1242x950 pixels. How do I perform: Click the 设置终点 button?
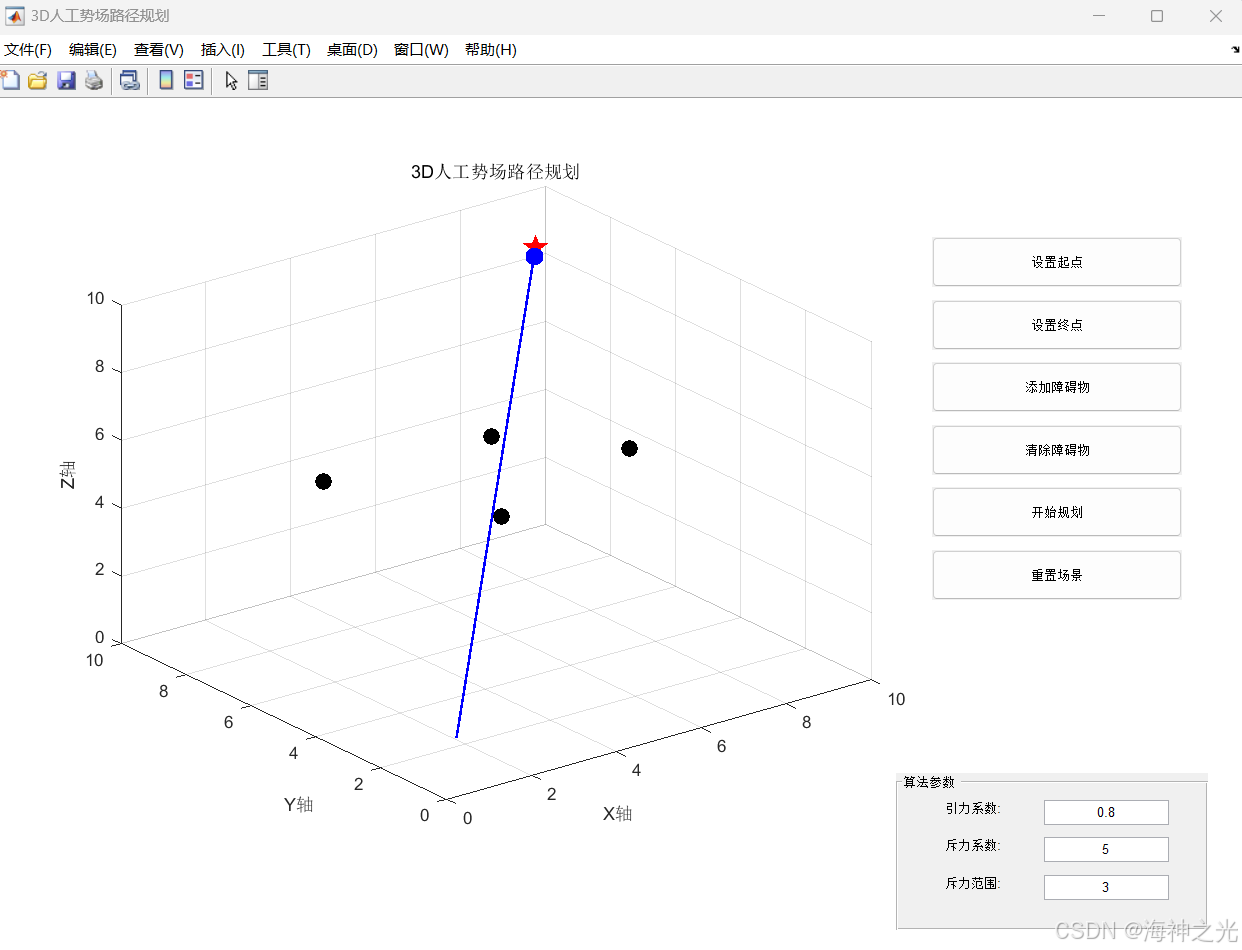click(x=1057, y=325)
